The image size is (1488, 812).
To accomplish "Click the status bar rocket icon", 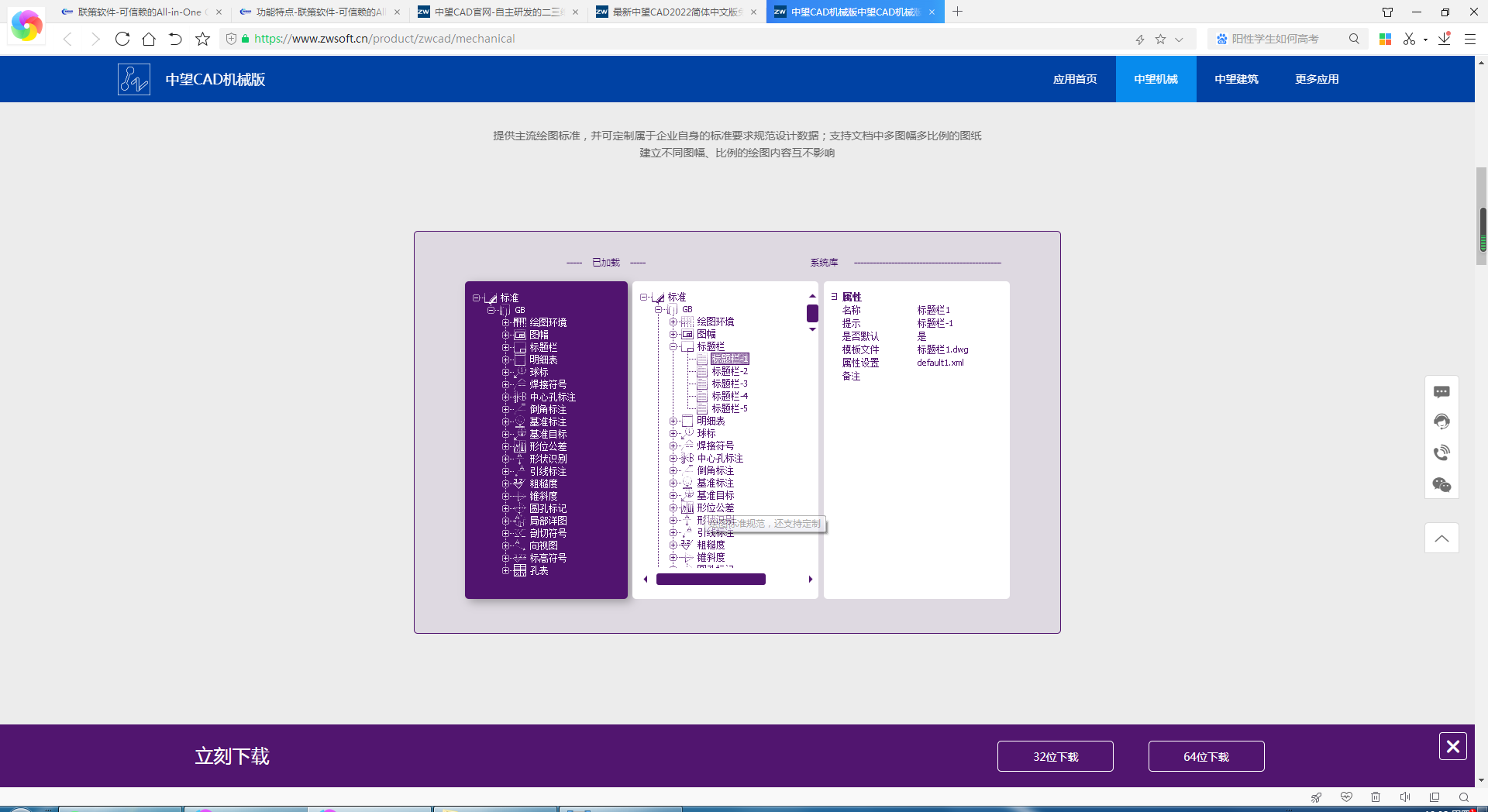I will click(1316, 797).
